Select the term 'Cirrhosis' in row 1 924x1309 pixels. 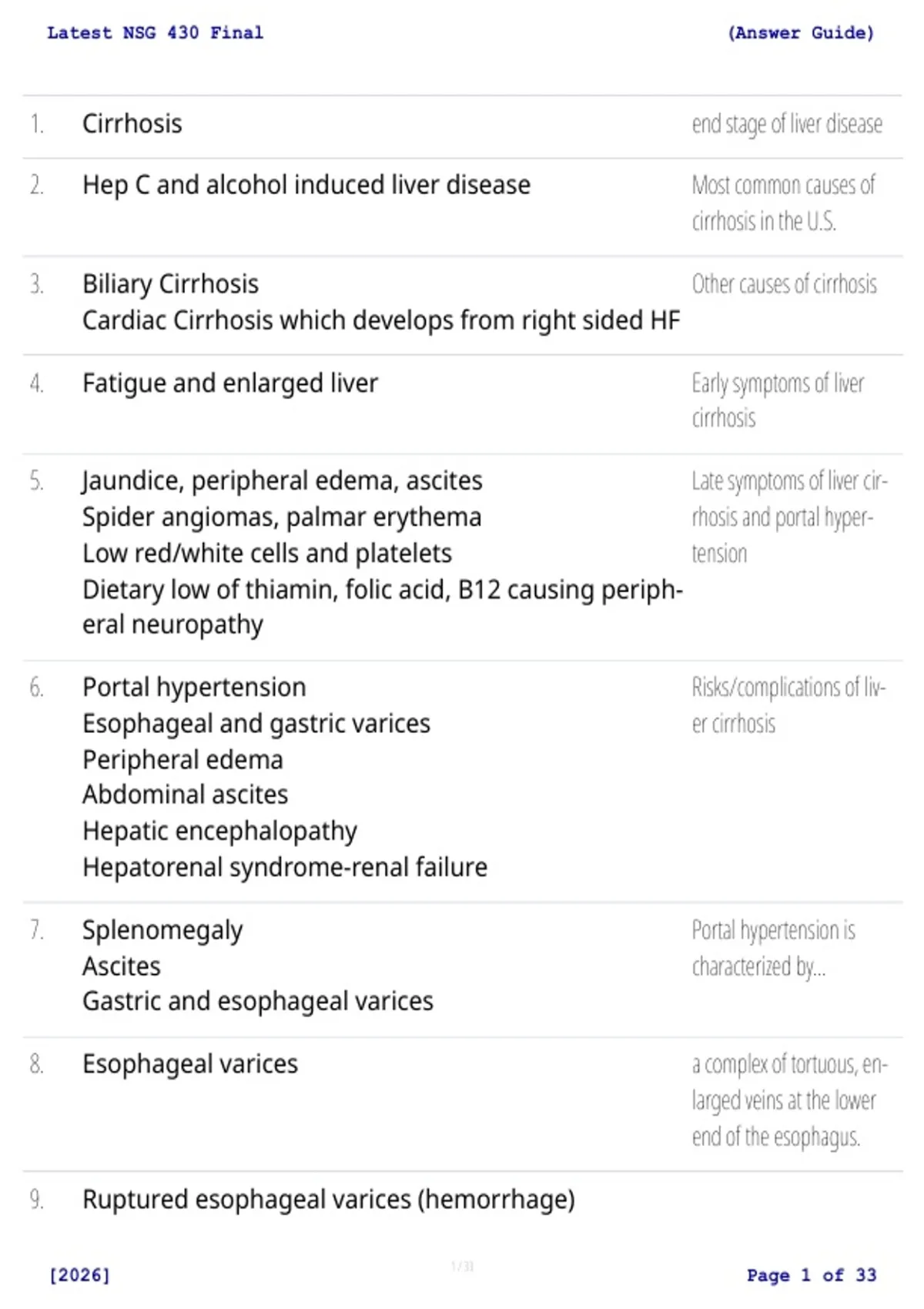(x=132, y=123)
